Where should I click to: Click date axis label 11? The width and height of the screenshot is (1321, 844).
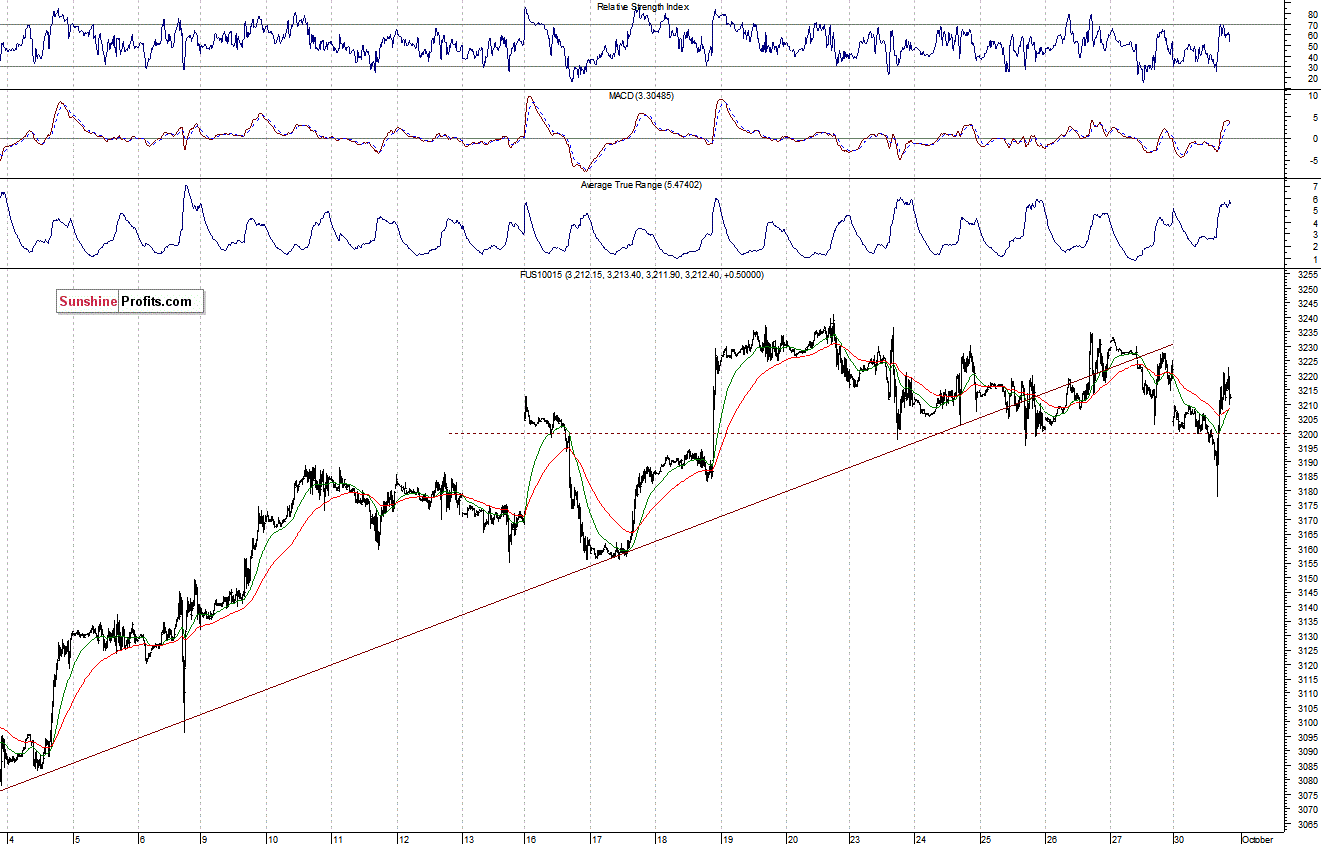tap(337, 839)
